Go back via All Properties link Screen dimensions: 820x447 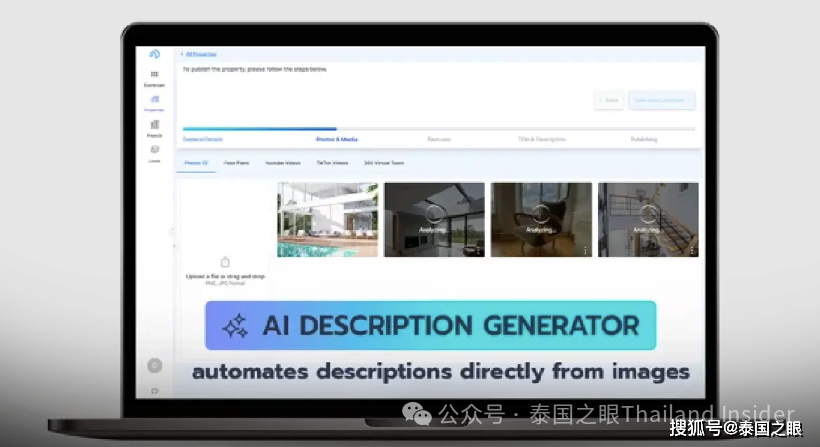point(200,54)
